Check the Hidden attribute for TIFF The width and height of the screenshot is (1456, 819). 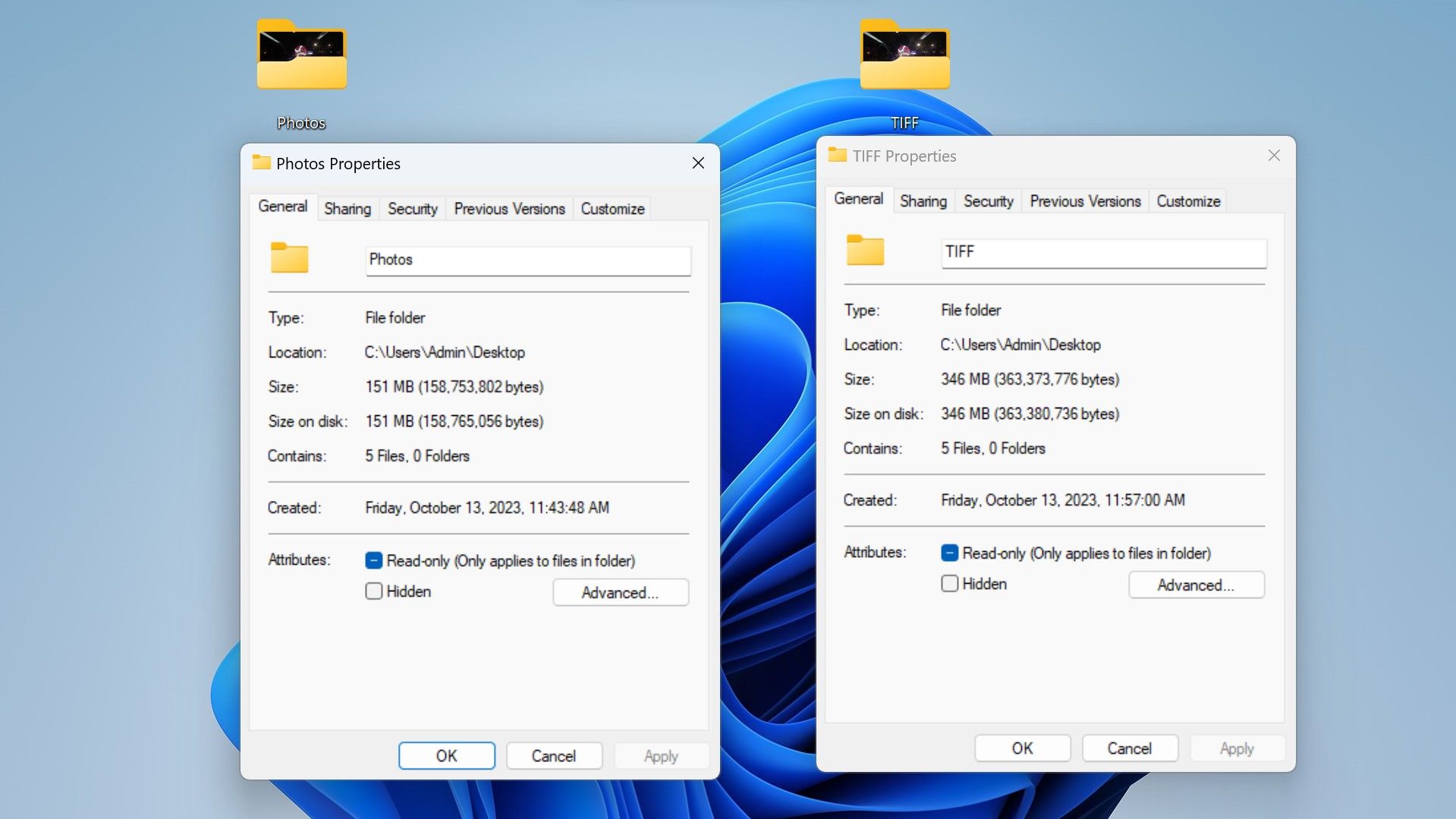click(x=949, y=583)
